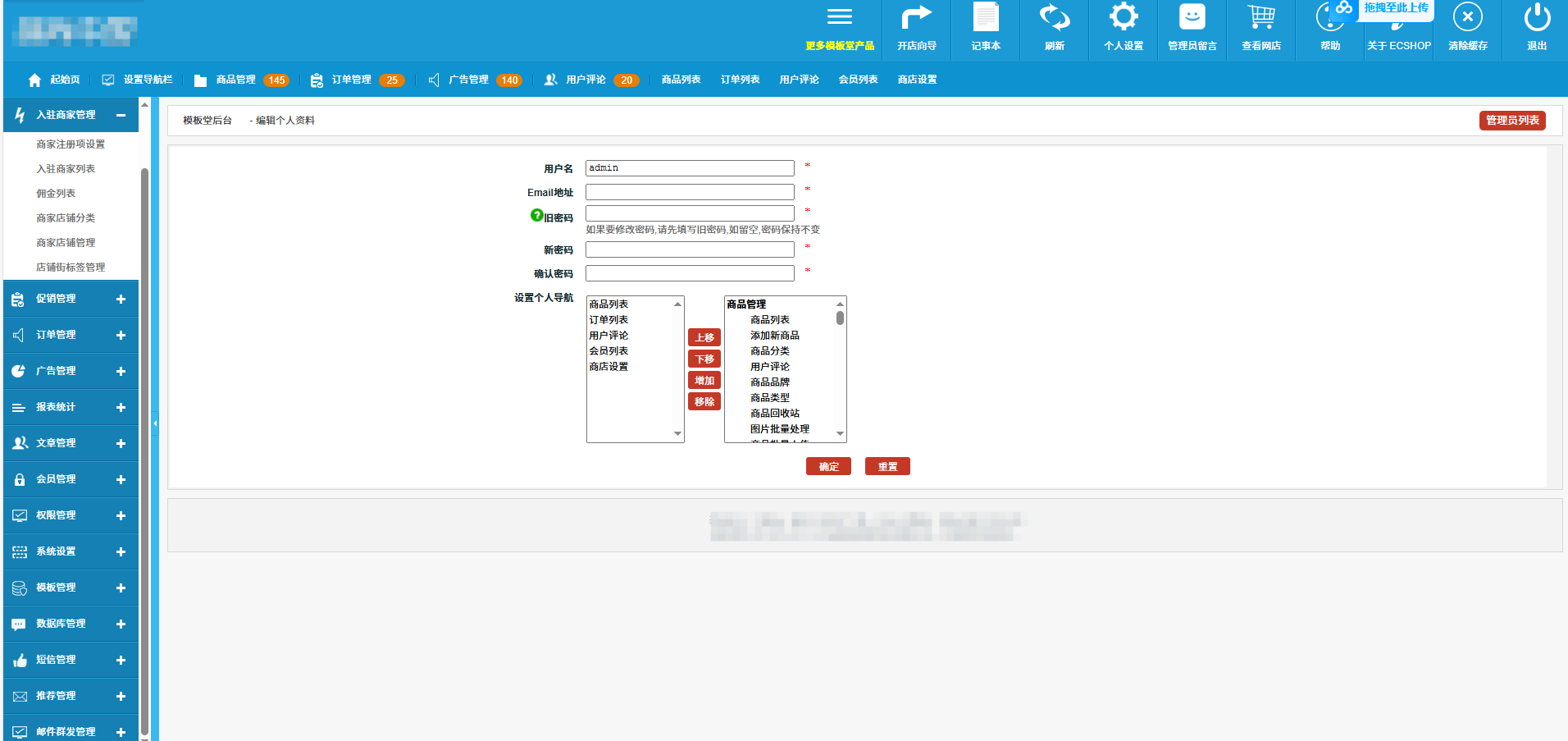Open the Admin Messages (管理员留言) icon
This screenshot has width=1568, height=741.
[x=1192, y=20]
